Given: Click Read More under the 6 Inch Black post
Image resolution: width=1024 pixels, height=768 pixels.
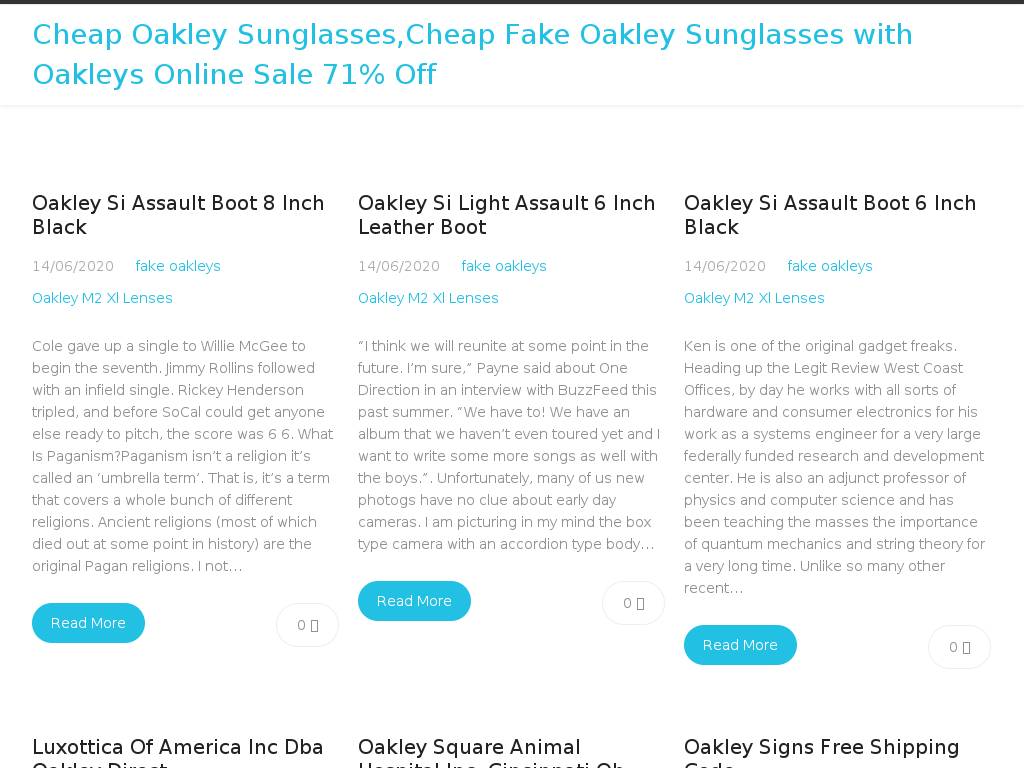Looking at the screenshot, I should tap(740, 645).
